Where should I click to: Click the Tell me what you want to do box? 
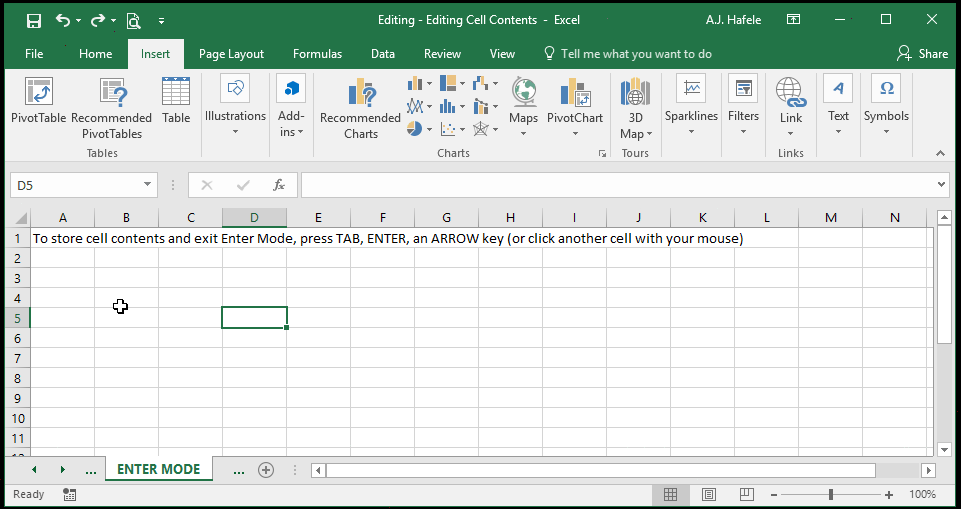coord(628,54)
